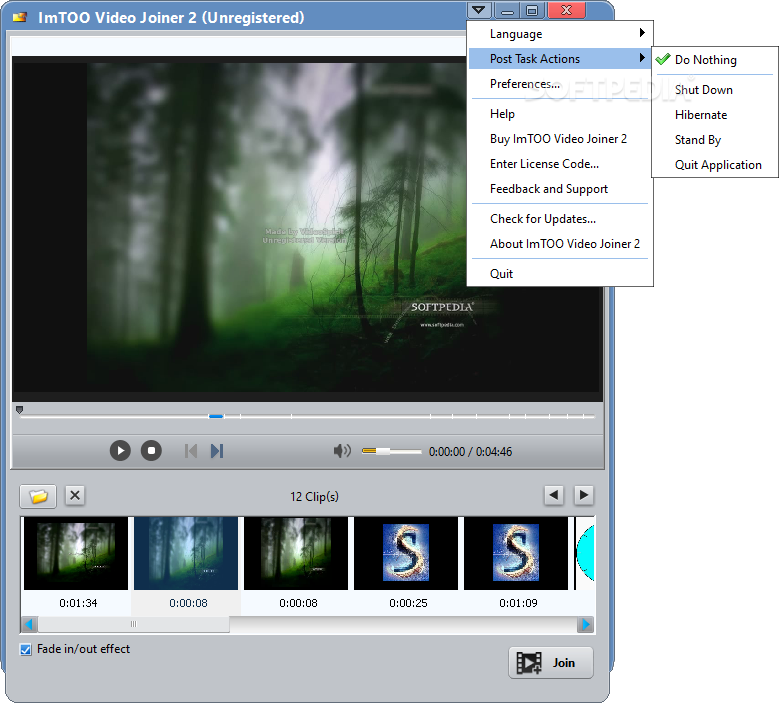Select the 0:00:25 clip thumbnail

point(406,553)
